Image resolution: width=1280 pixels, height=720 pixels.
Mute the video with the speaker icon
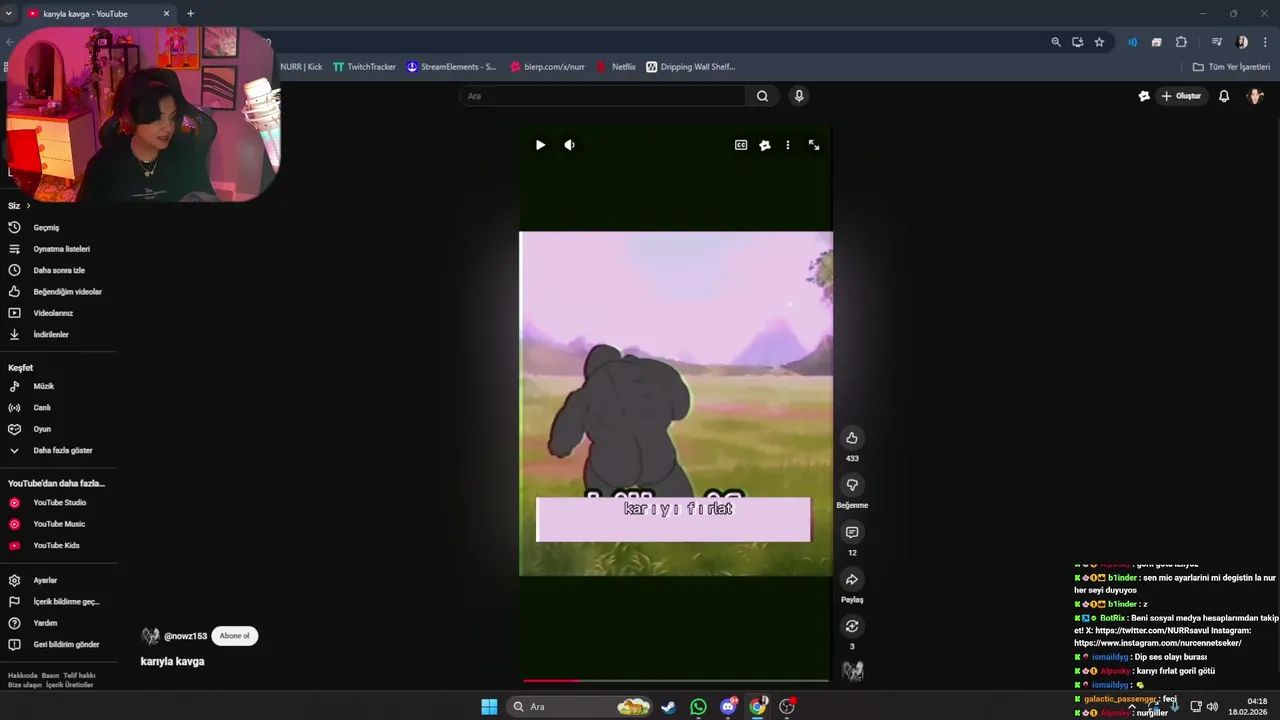569,145
